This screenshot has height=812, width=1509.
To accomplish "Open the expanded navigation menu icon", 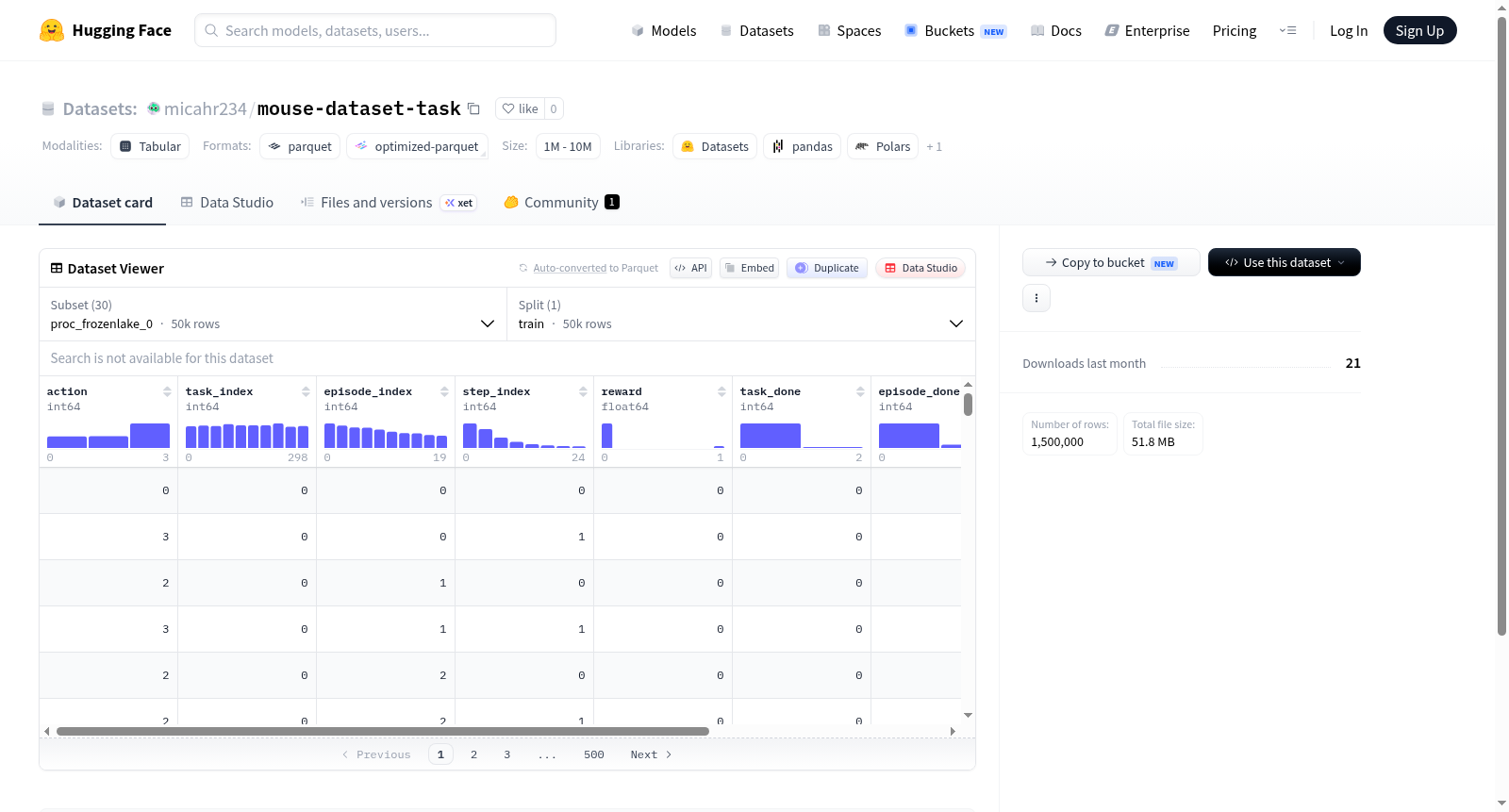I will [1287, 30].
